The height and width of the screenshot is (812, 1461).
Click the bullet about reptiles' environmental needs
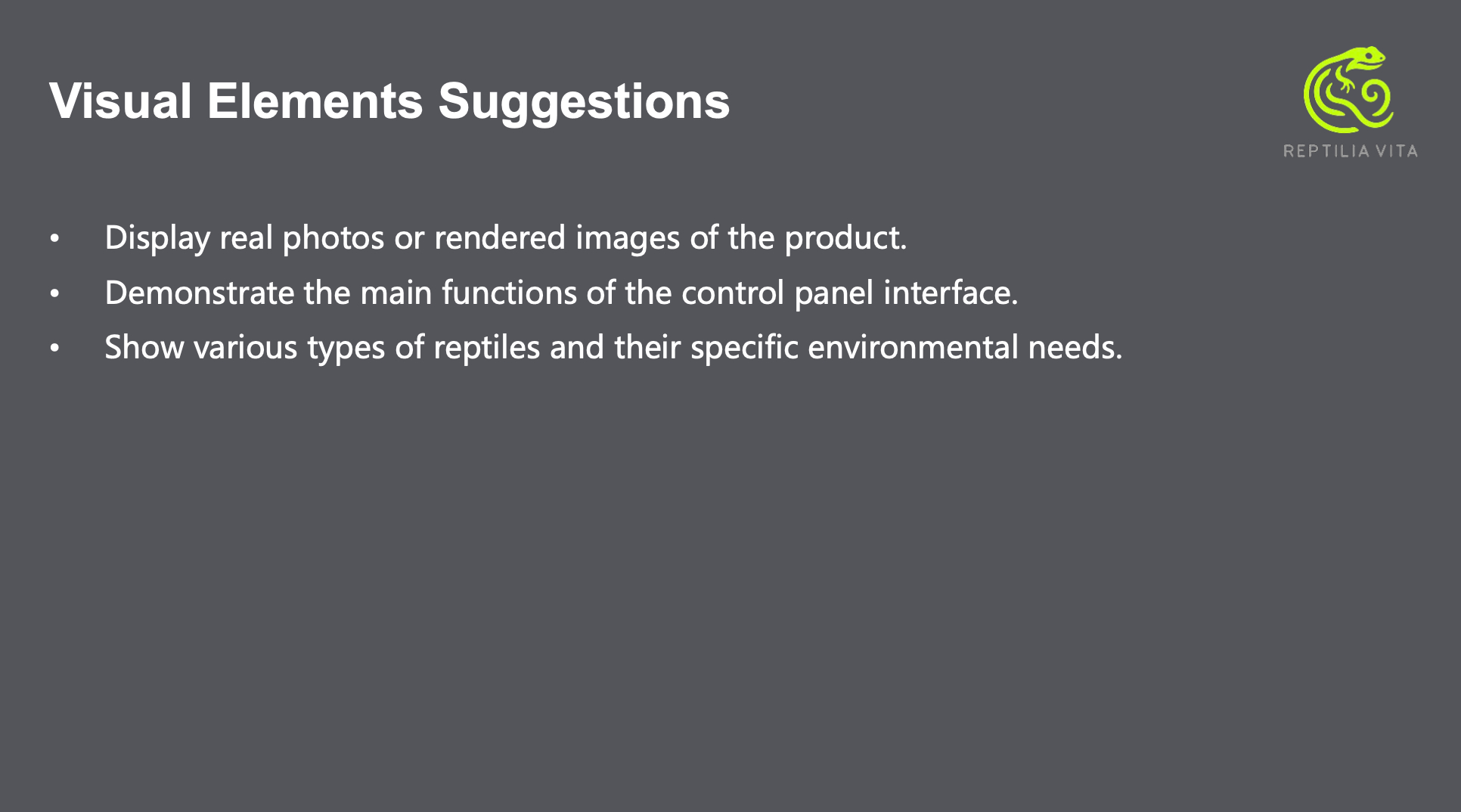pyautogui.click(x=613, y=348)
